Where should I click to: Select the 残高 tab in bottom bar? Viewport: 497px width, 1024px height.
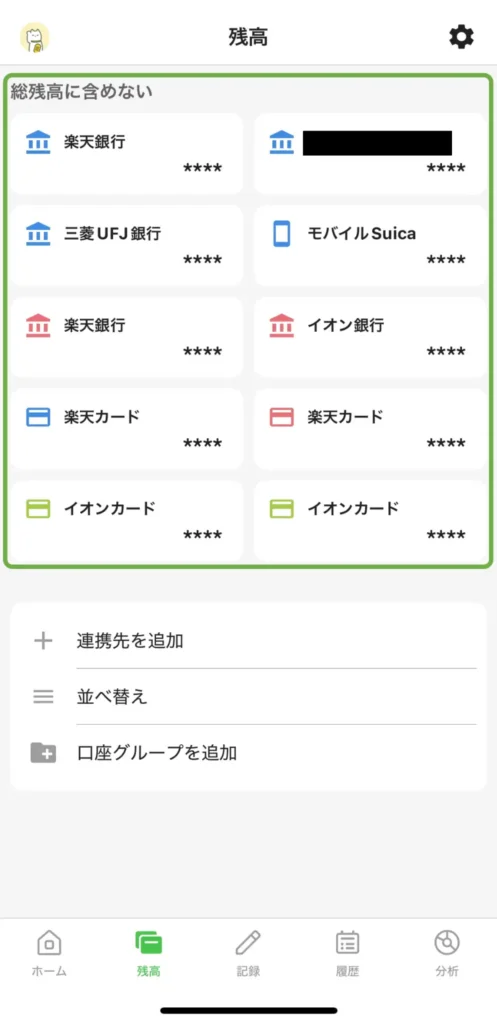tap(149, 953)
